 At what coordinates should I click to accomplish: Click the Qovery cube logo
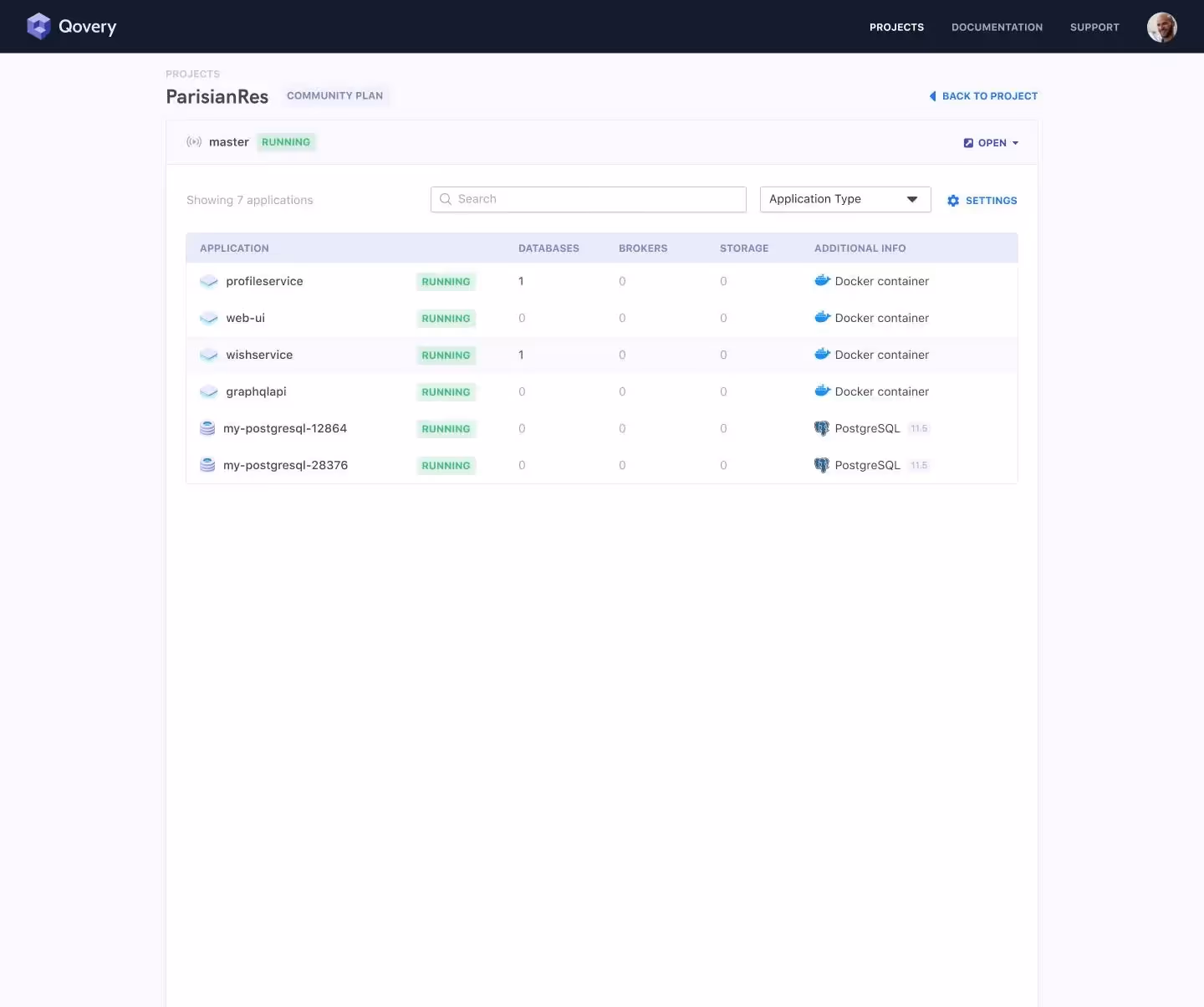point(38,26)
